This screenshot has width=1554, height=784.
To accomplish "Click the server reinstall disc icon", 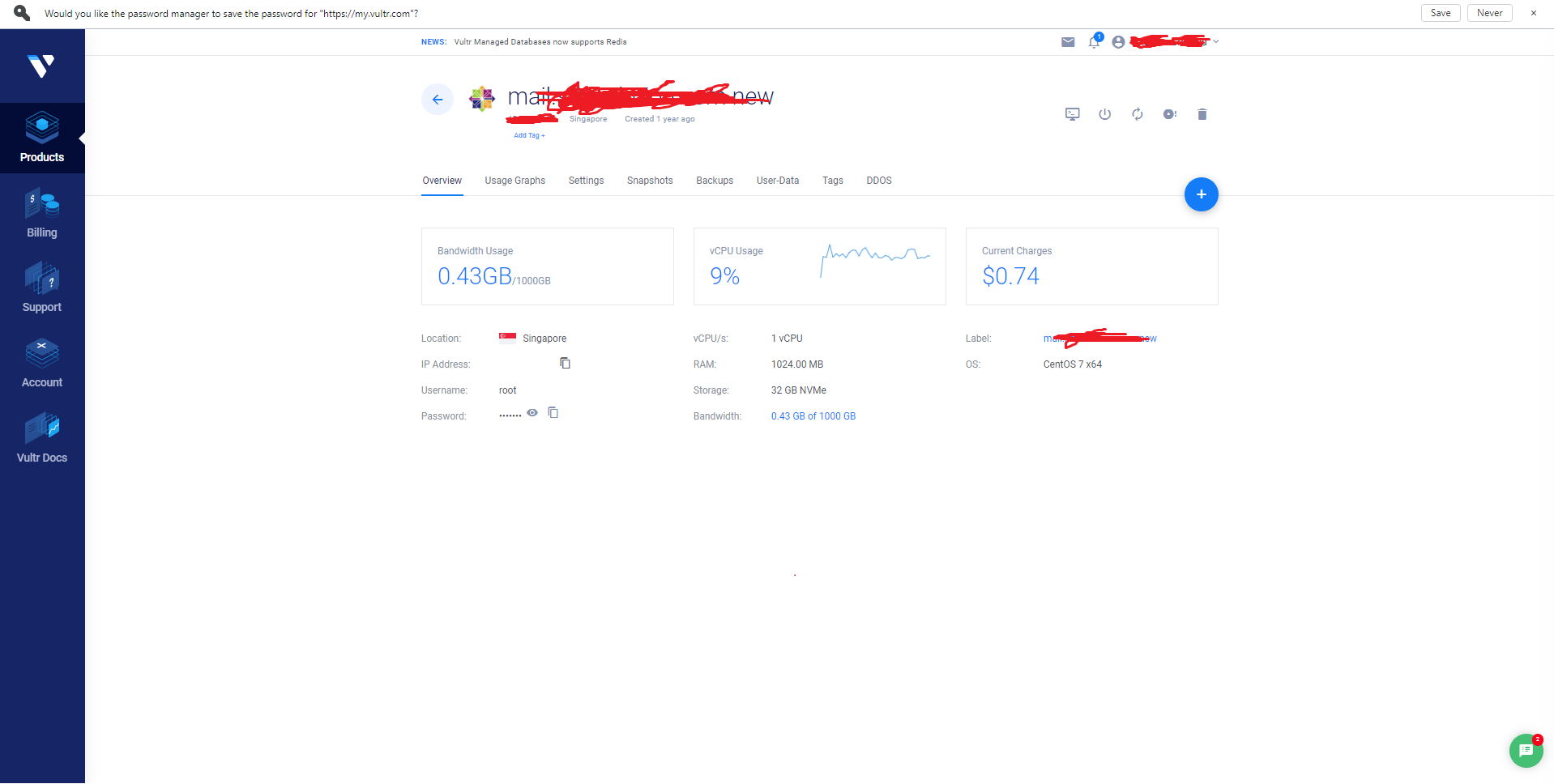I will (1169, 114).
